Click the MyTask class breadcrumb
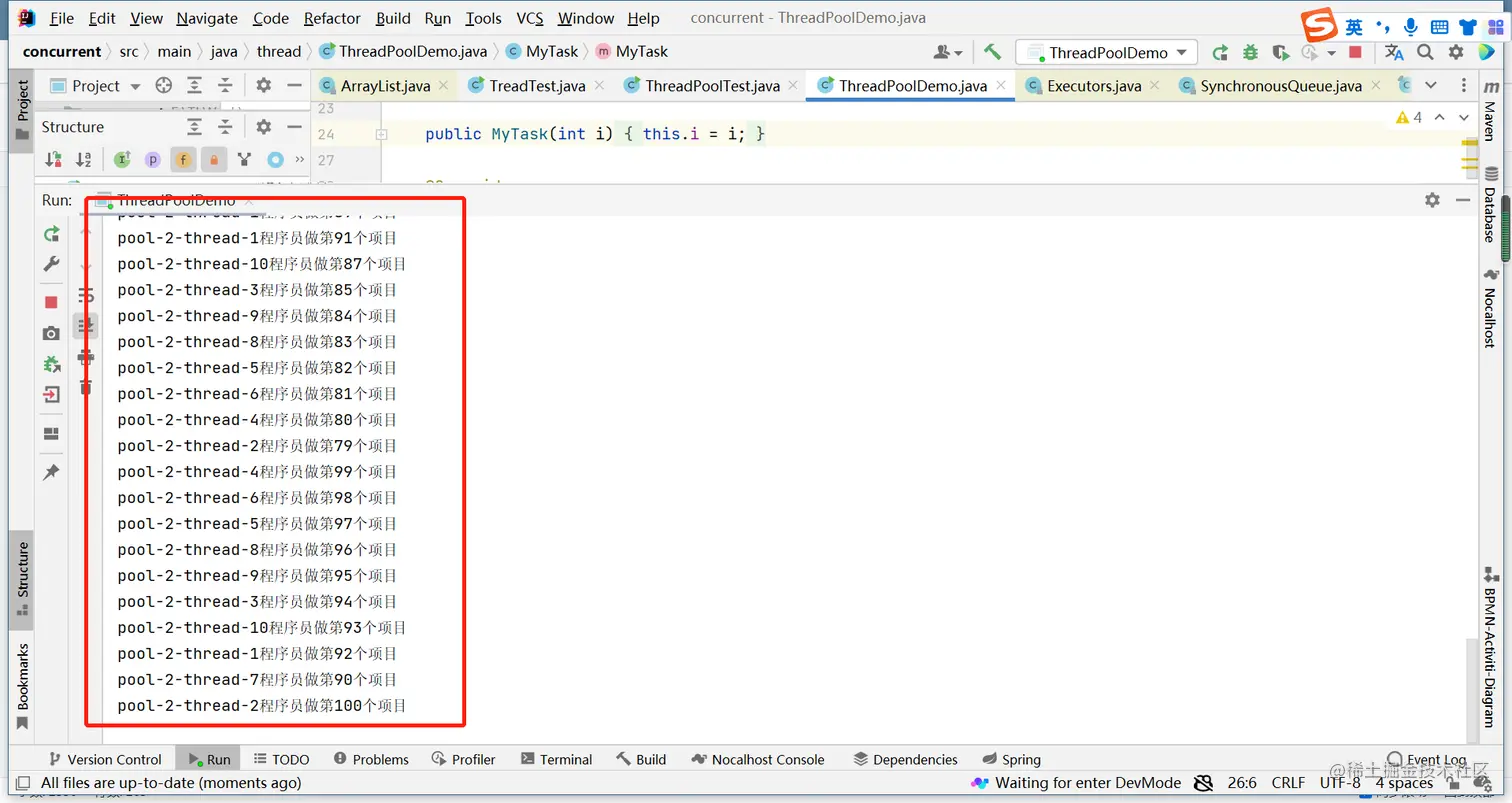Viewport: 1512px width, 803px height. [542, 52]
